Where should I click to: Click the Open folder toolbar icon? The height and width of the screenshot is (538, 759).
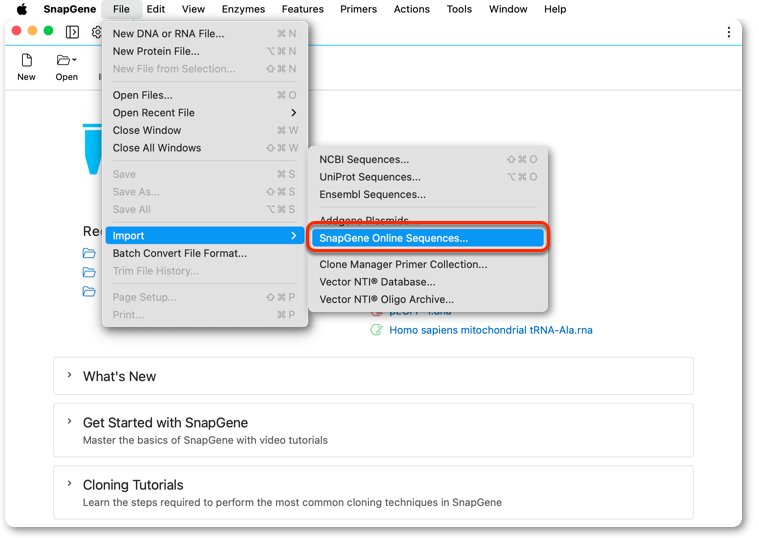(63, 60)
